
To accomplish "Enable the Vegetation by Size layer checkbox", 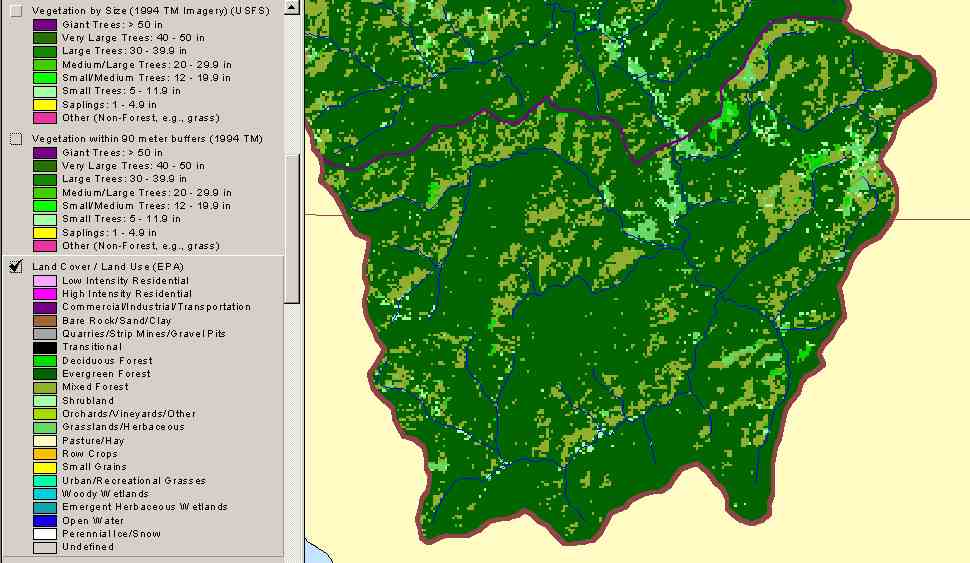I will (16, 11).
